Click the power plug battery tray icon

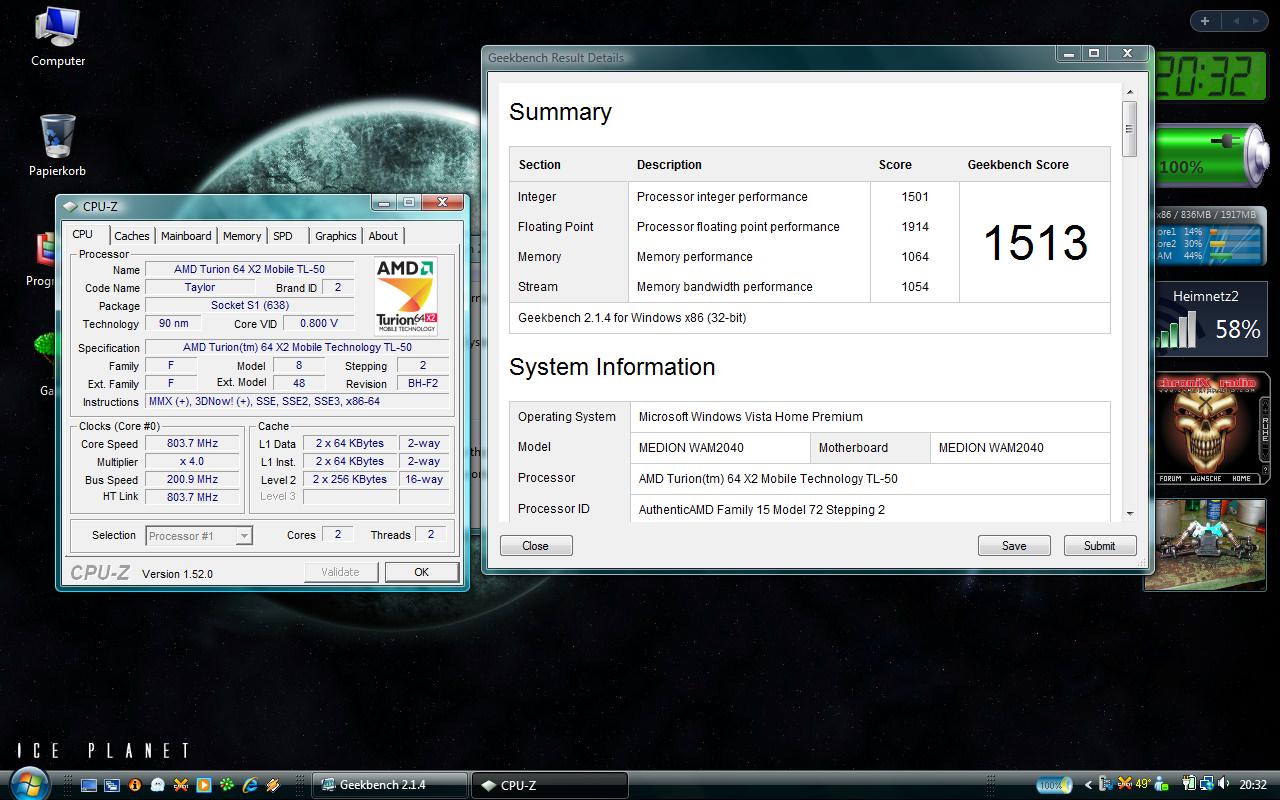click(1190, 785)
